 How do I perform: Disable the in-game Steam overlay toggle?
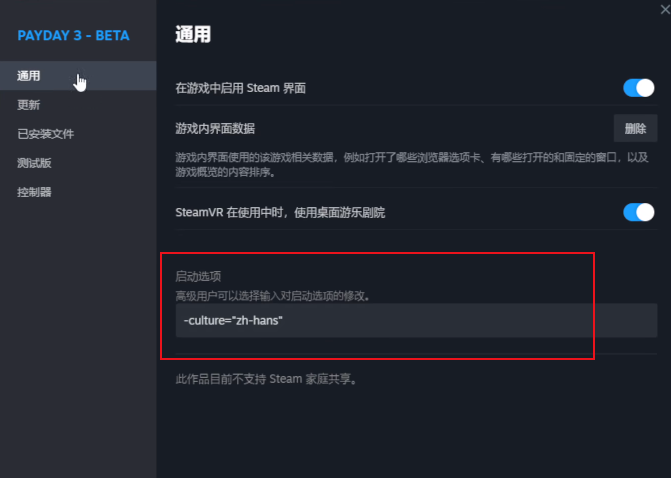tap(638, 88)
